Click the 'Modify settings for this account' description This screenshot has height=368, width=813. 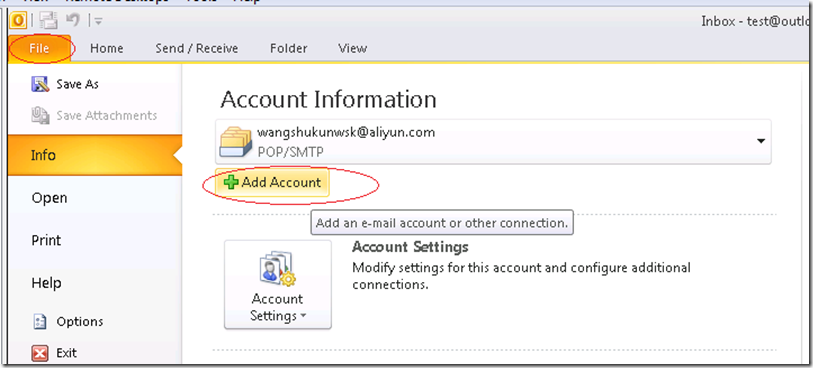click(521, 276)
